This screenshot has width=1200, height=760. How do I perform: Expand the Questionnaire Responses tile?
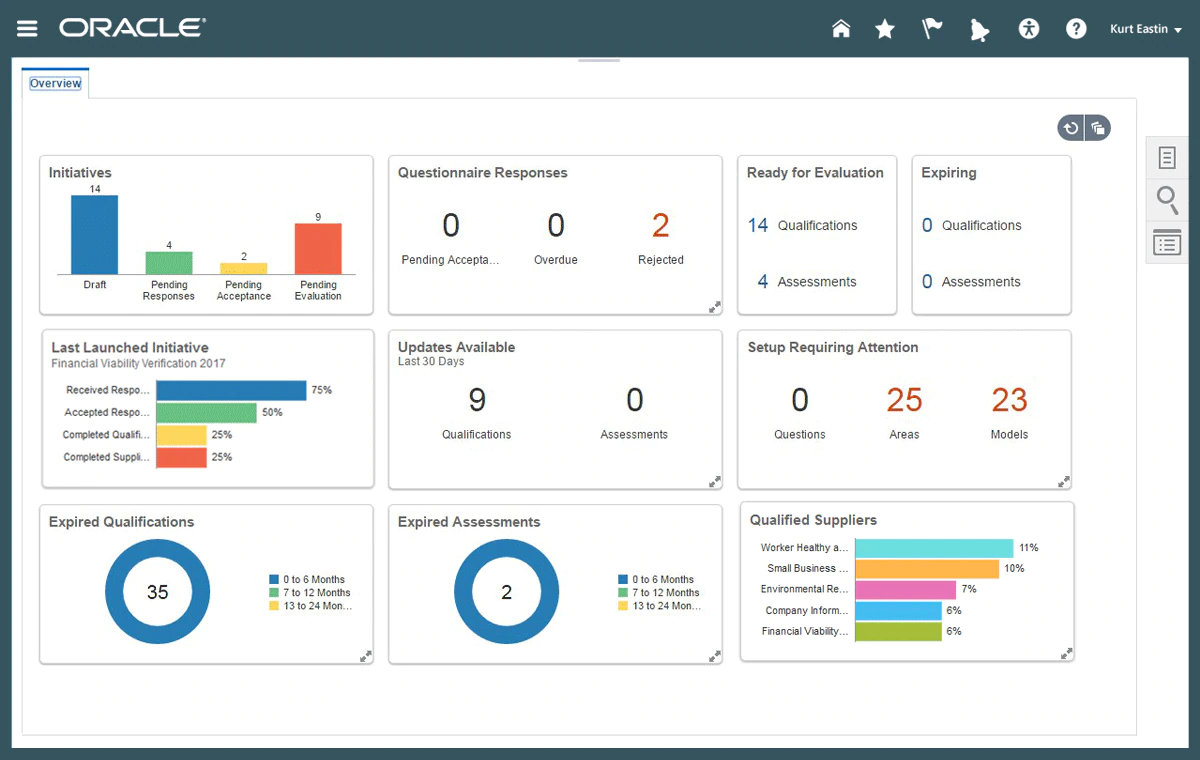pyautogui.click(x=715, y=307)
